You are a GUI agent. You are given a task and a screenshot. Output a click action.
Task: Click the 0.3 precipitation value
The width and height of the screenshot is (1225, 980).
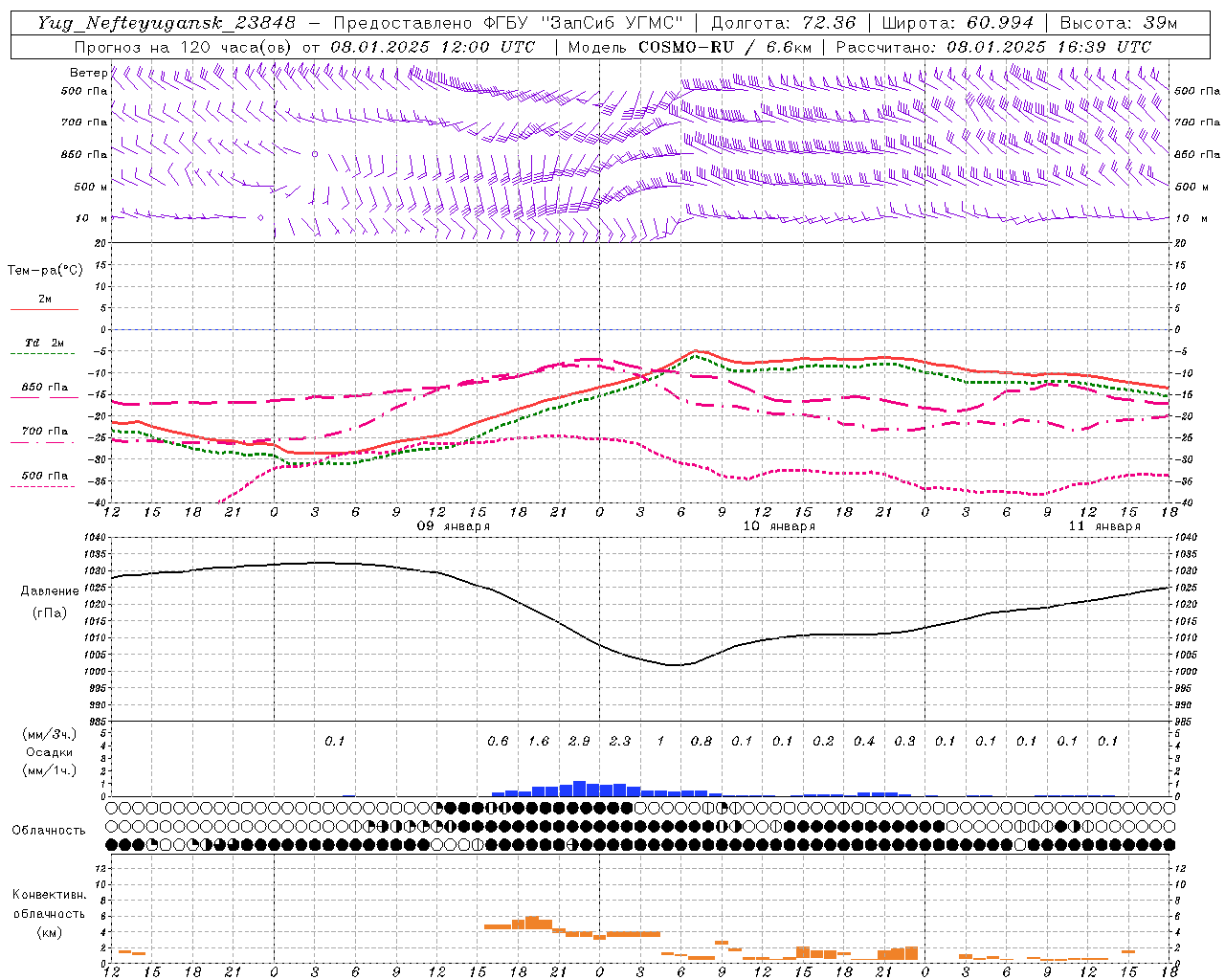coord(904,742)
